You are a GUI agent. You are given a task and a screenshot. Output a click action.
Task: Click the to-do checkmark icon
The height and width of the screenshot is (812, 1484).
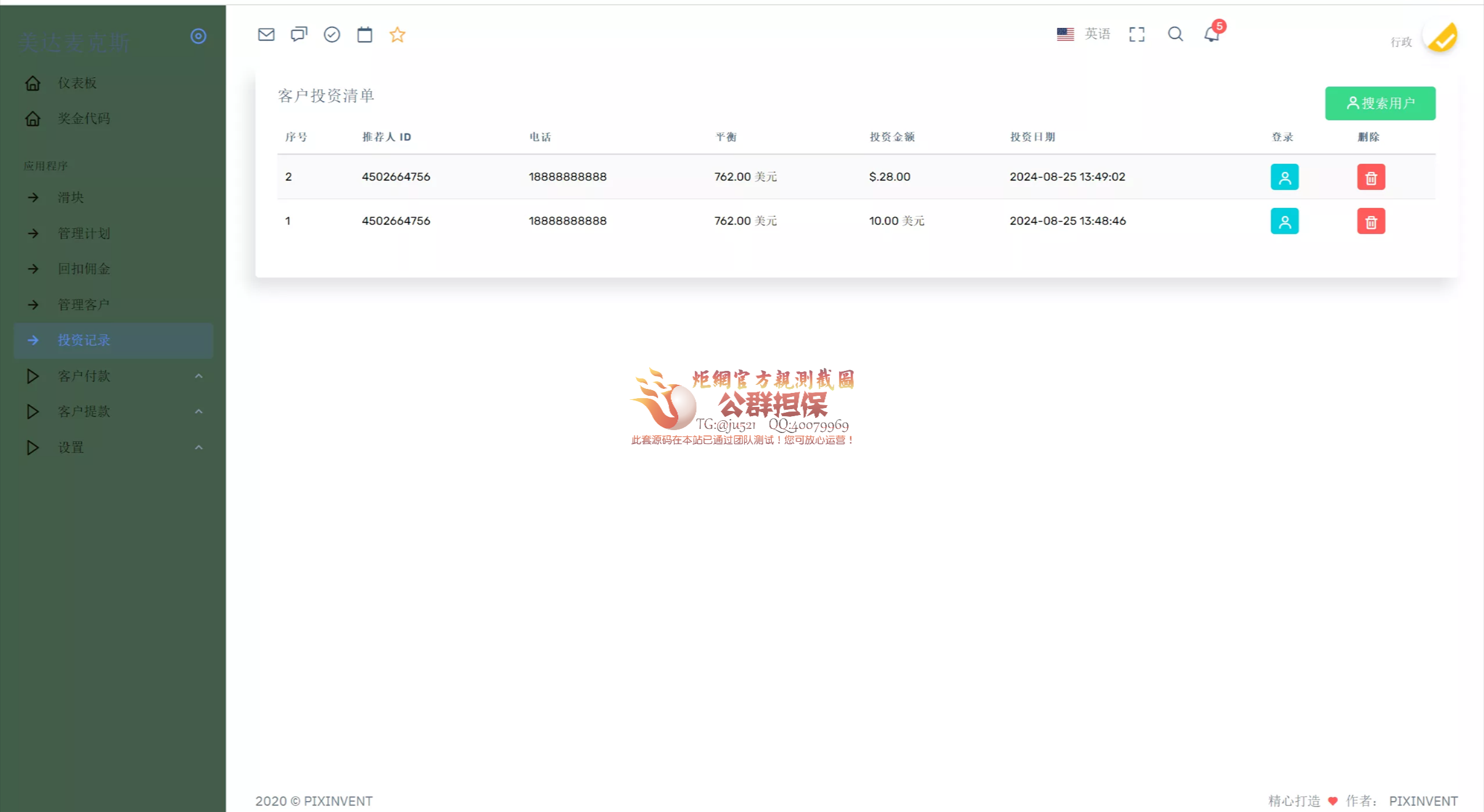coord(332,34)
